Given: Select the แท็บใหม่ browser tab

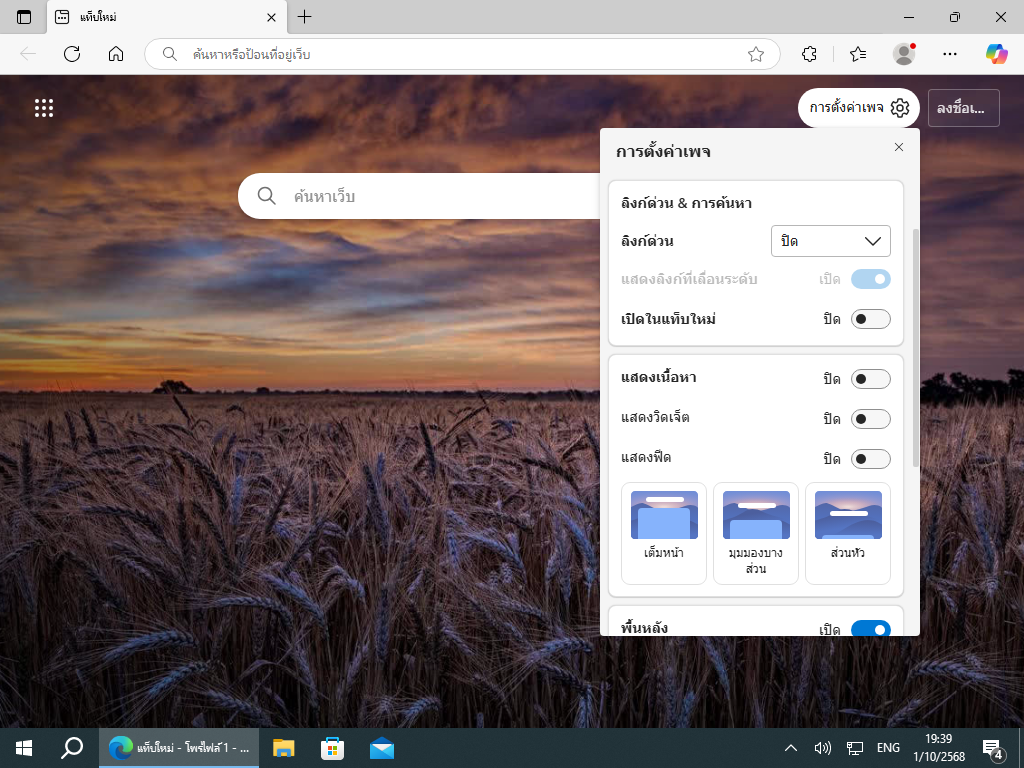Looking at the screenshot, I should coord(150,17).
